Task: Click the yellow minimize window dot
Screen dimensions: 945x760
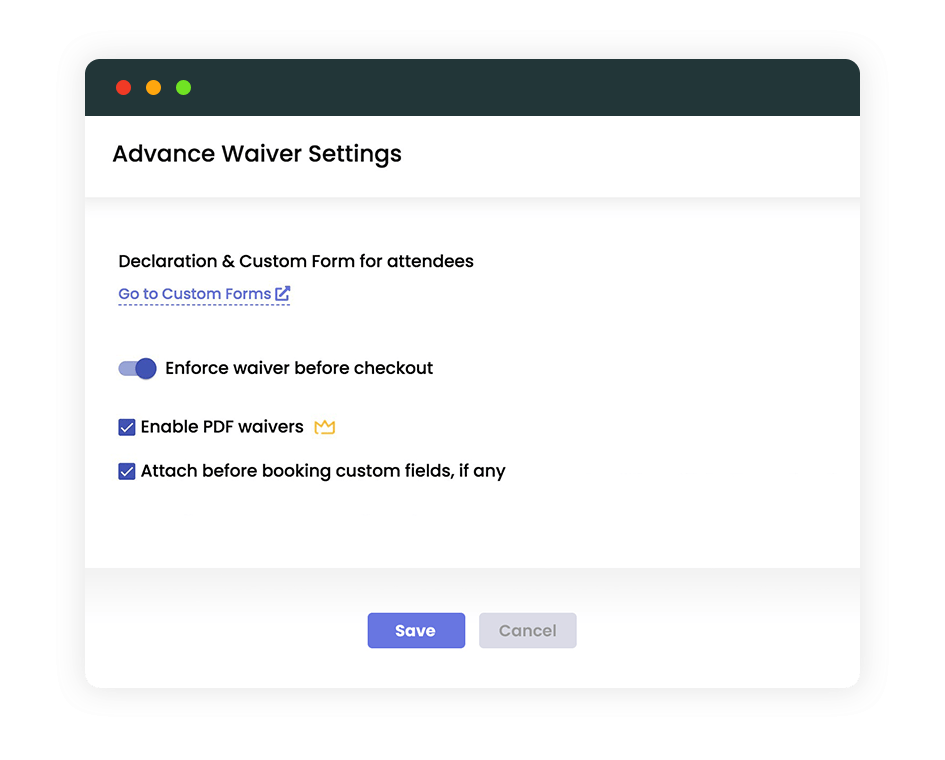Action: (x=153, y=88)
